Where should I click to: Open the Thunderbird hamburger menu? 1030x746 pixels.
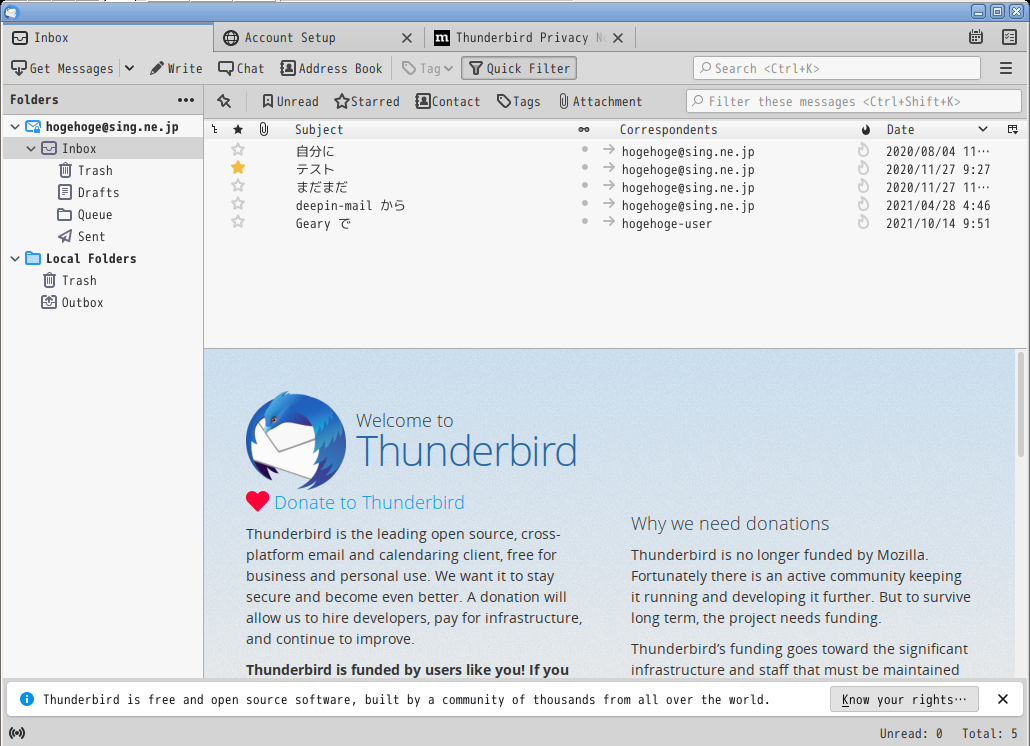point(1006,68)
